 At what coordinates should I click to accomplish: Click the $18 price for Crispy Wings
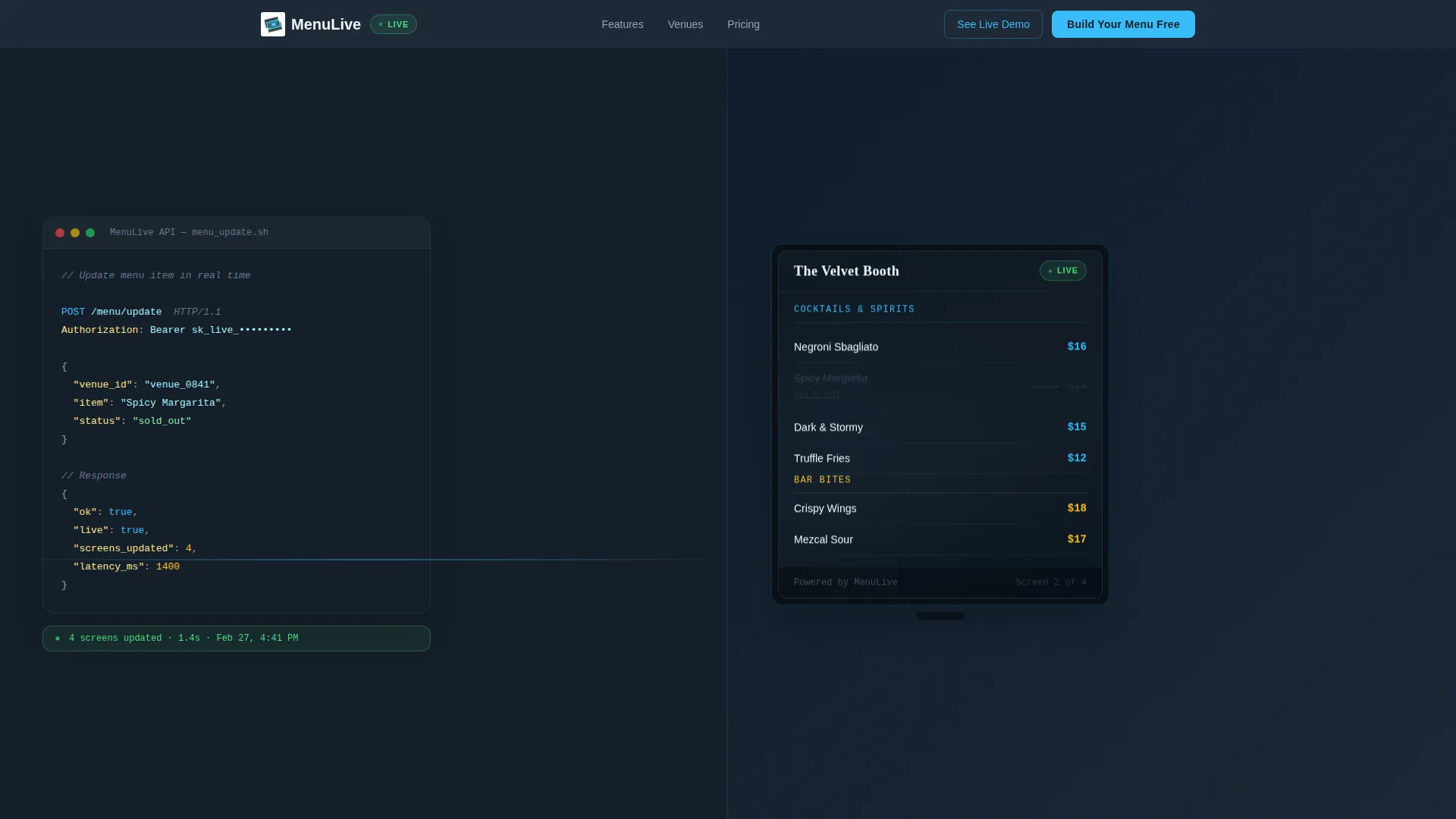coord(1077,508)
